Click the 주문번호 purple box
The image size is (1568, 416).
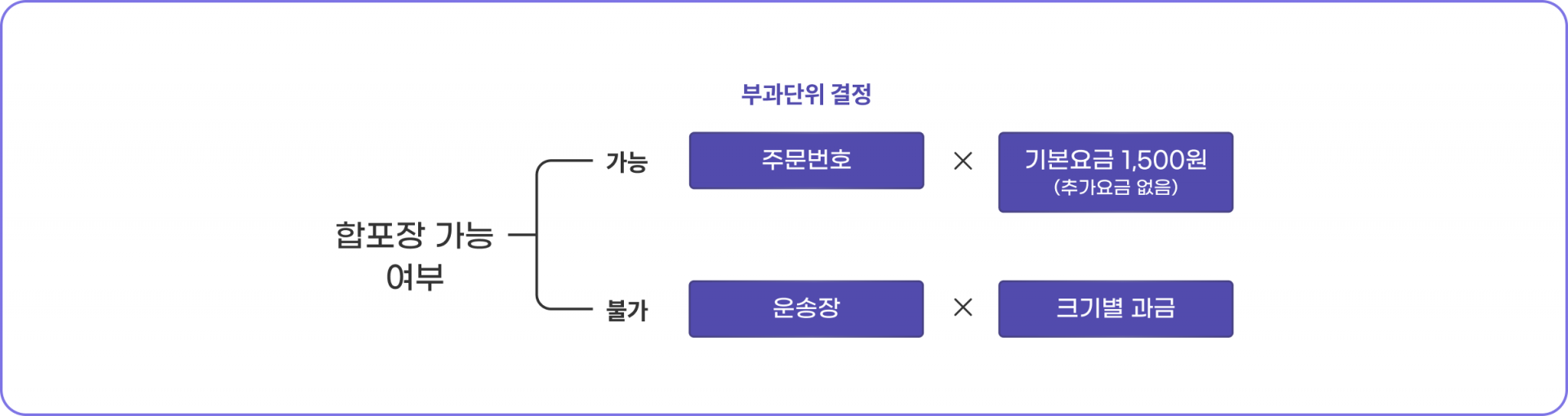pyautogui.click(x=806, y=161)
